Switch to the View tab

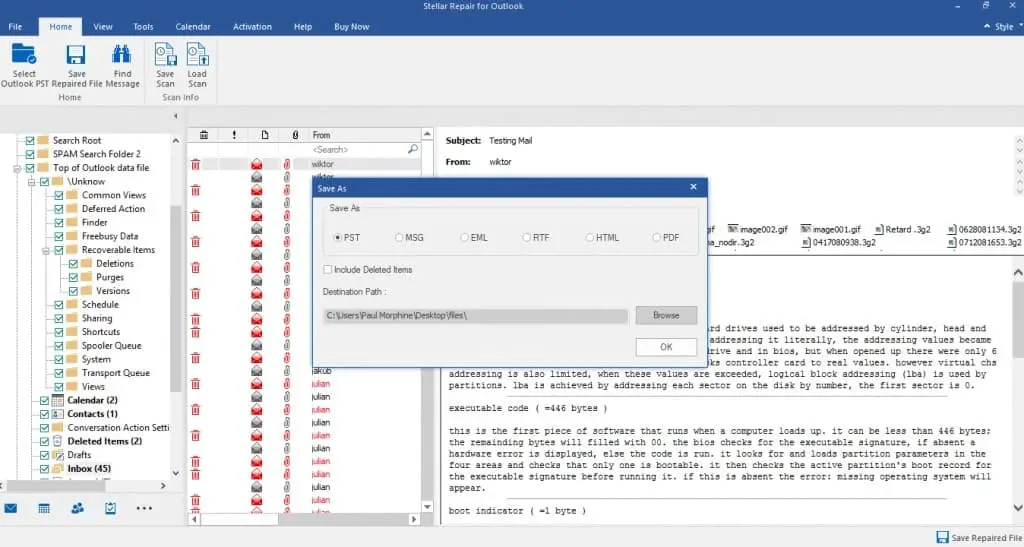tap(103, 27)
